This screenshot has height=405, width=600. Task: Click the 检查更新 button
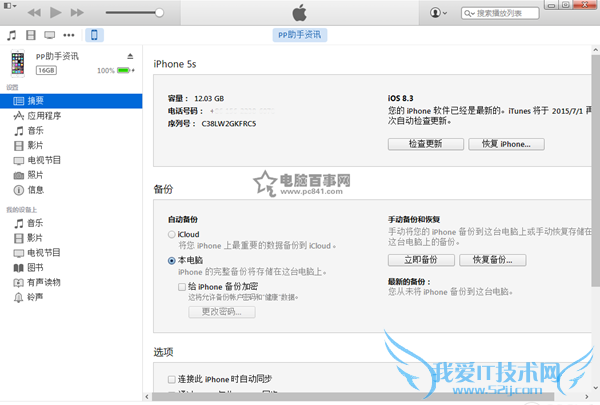pos(424,144)
